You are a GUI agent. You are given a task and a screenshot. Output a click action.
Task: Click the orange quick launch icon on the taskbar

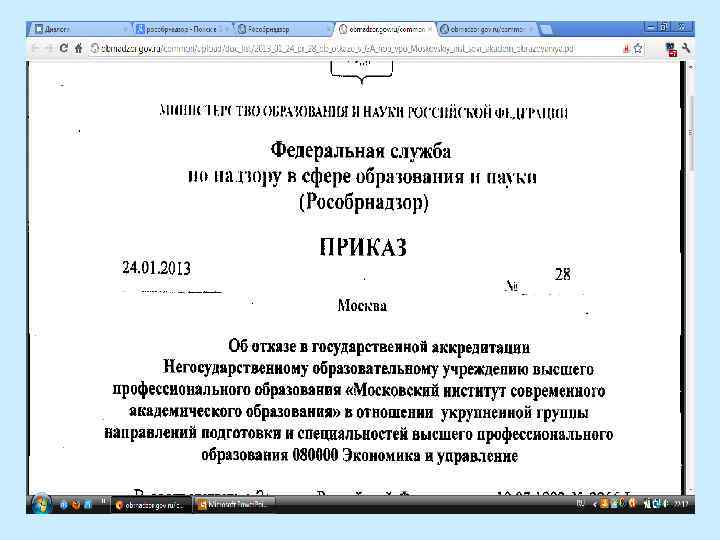(x=76, y=505)
